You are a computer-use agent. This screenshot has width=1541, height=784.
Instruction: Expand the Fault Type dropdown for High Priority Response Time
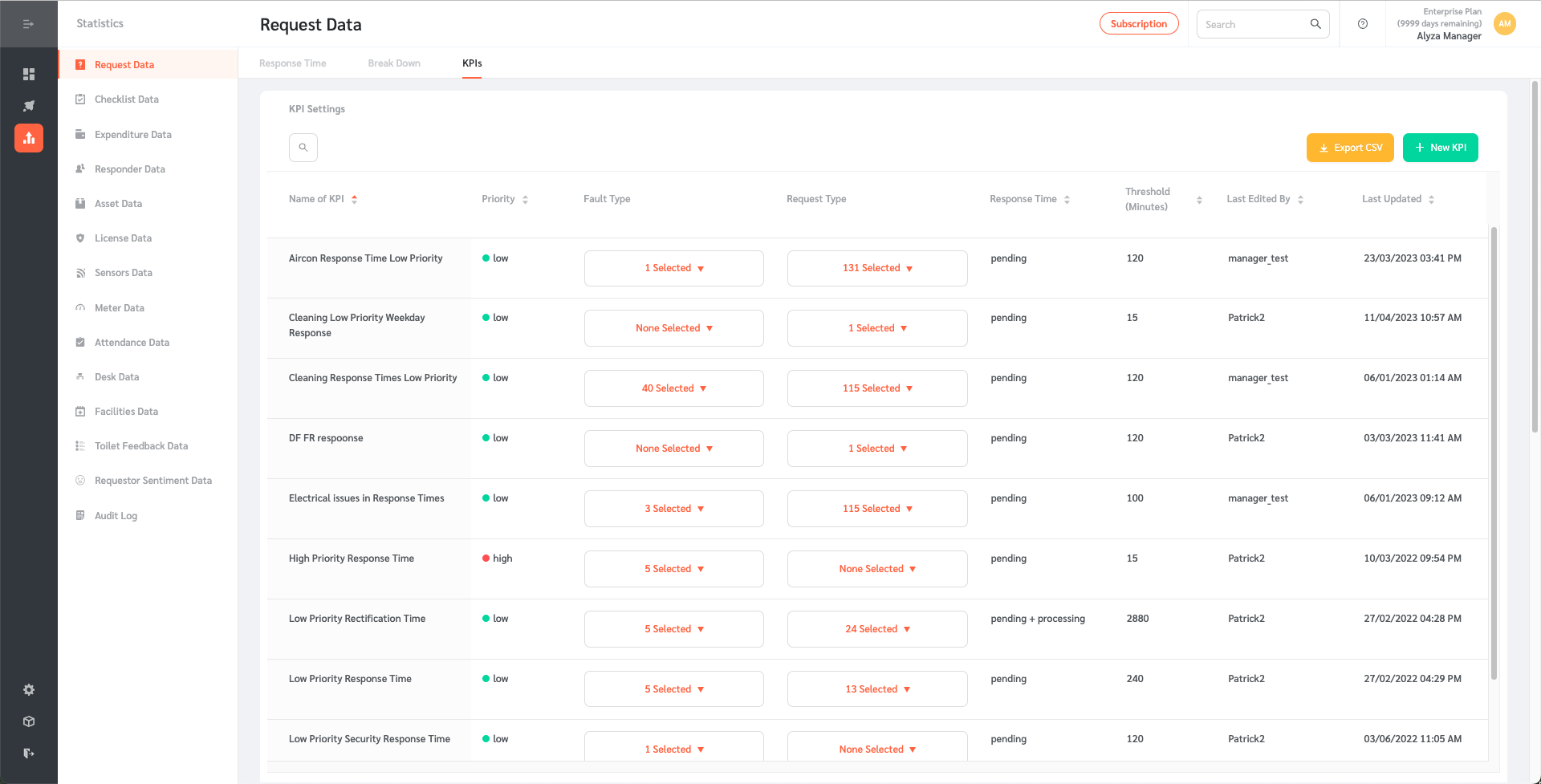click(673, 568)
